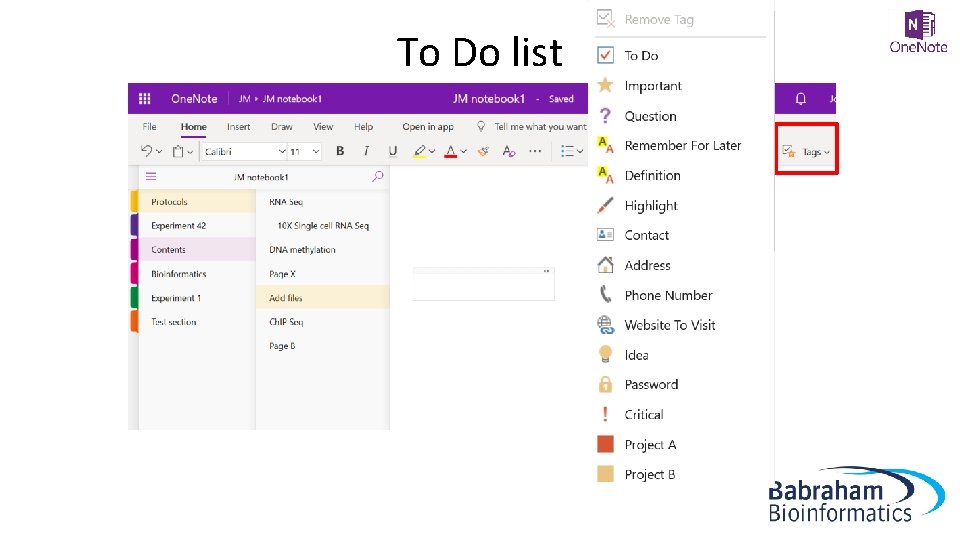The height and width of the screenshot is (540, 960).
Task: Switch to the Draw tab
Action: click(x=282, y=127)
